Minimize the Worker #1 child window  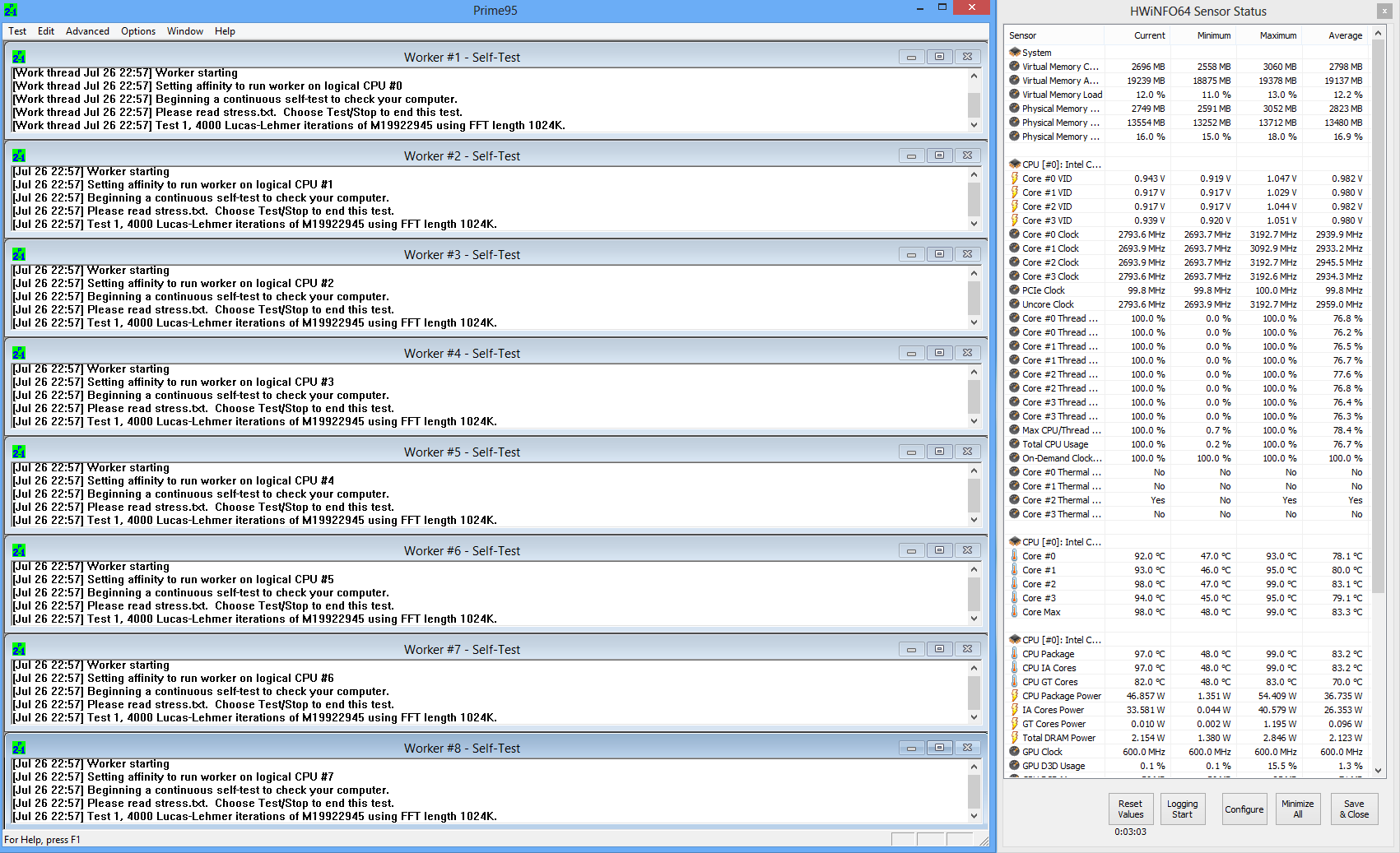coord(911,57)
